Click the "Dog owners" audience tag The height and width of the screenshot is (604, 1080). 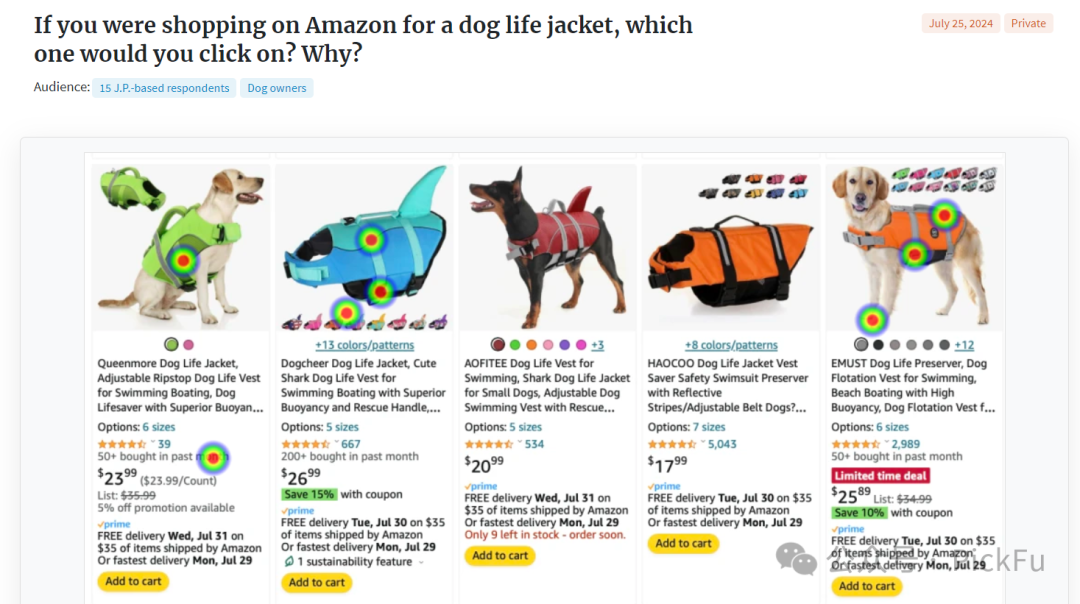(x=276, y=88)
